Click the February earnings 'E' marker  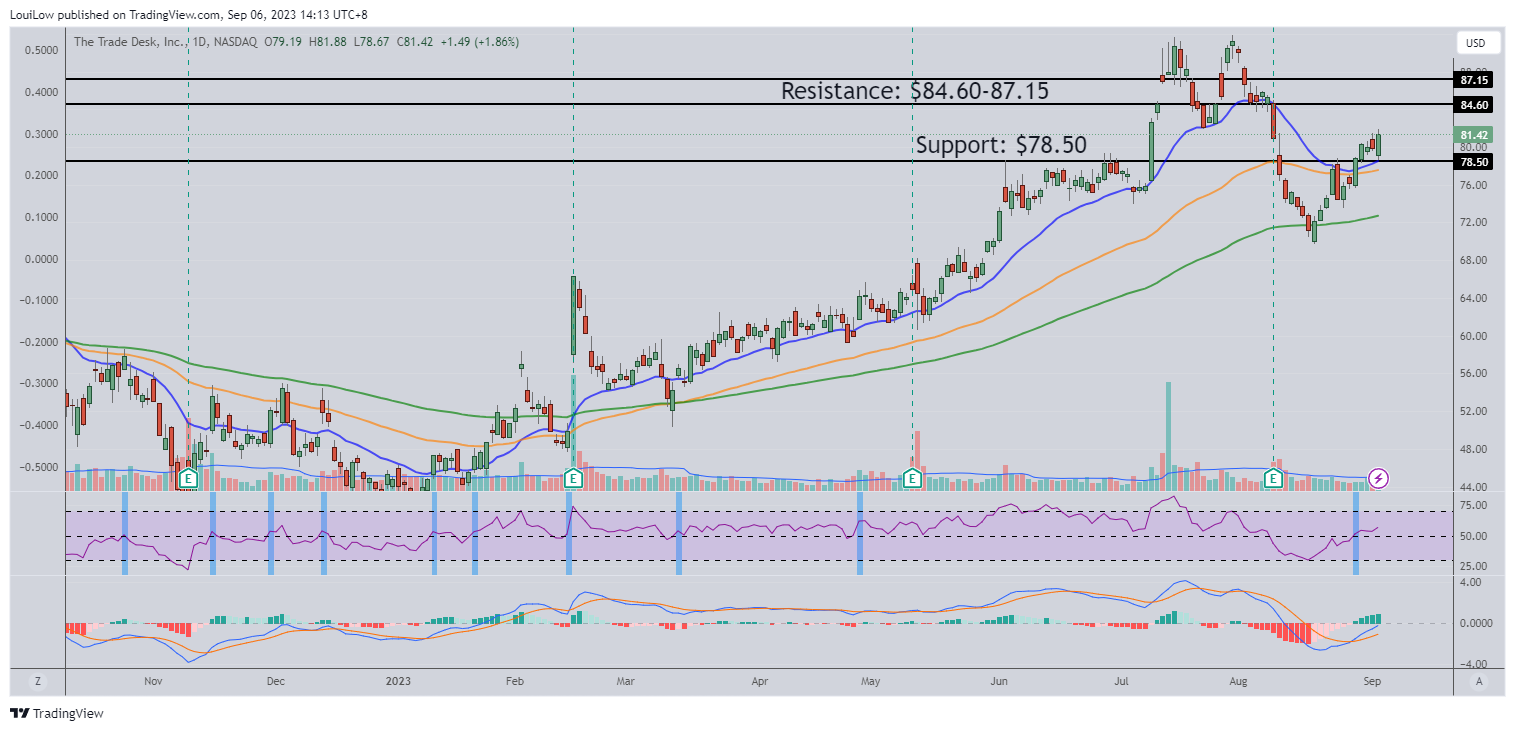click(573, 478)
